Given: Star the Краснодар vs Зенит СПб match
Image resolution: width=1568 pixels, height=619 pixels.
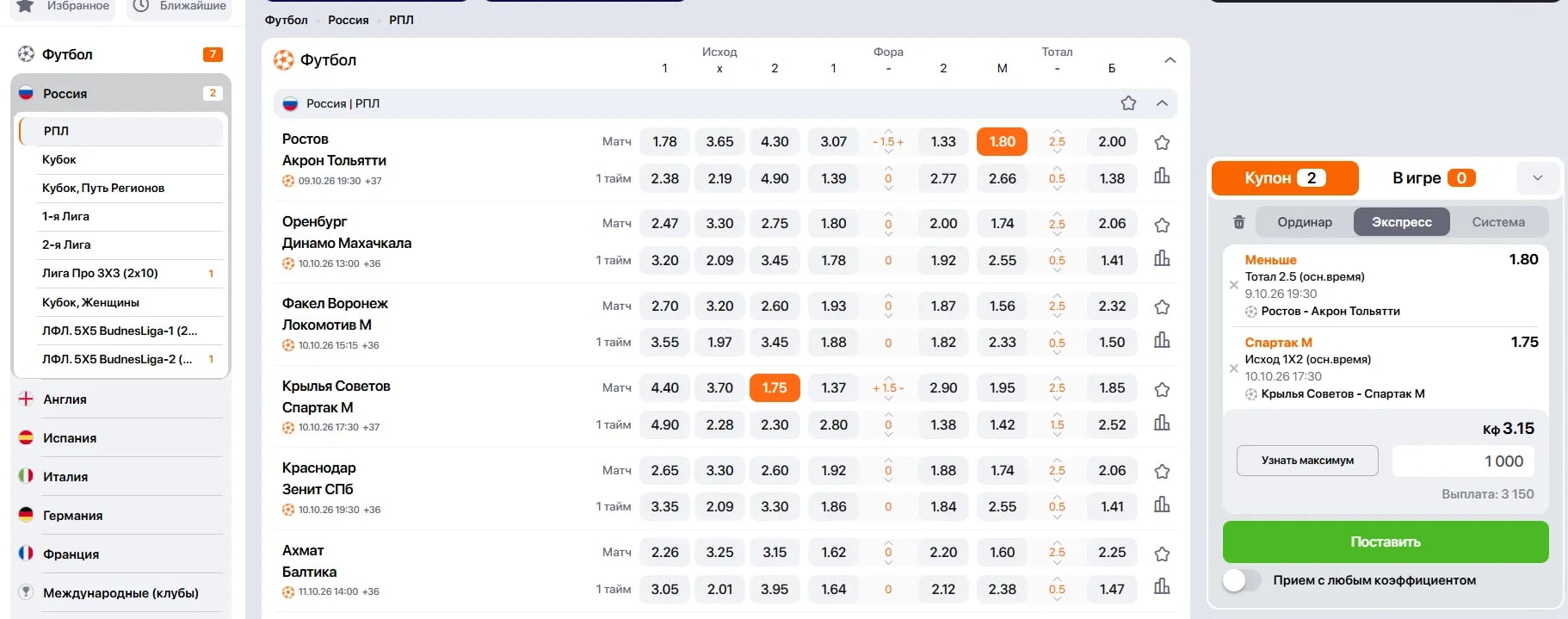Looking at the screenshot, I should pos(1162,472).
